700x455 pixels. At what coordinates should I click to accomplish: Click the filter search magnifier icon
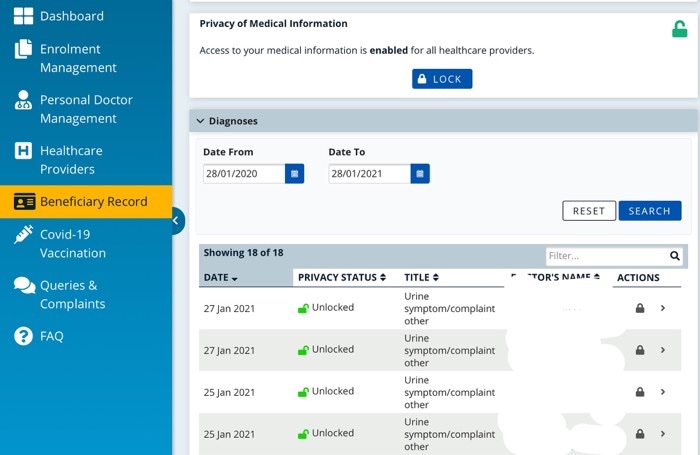tap(675, 256)
